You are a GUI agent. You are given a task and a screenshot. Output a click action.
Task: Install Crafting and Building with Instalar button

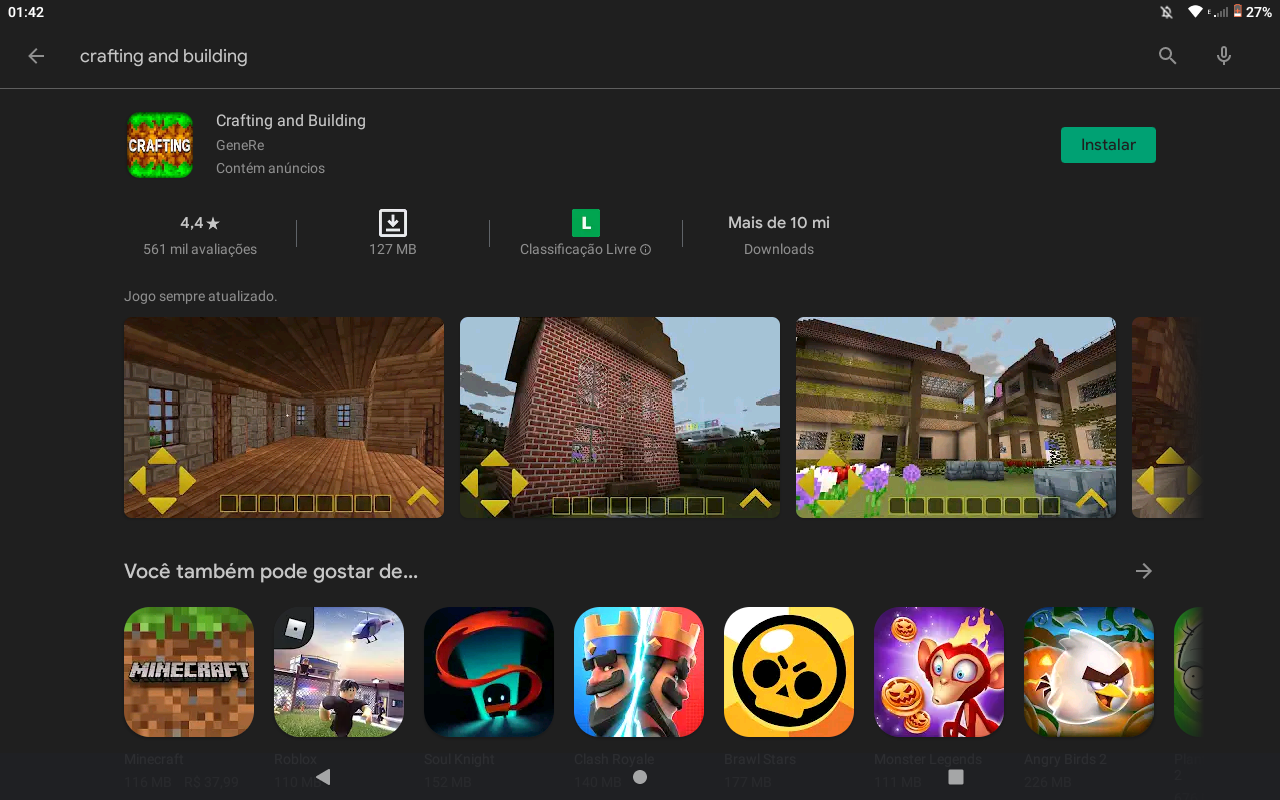pyautogui.click(x=1108, y=145)
